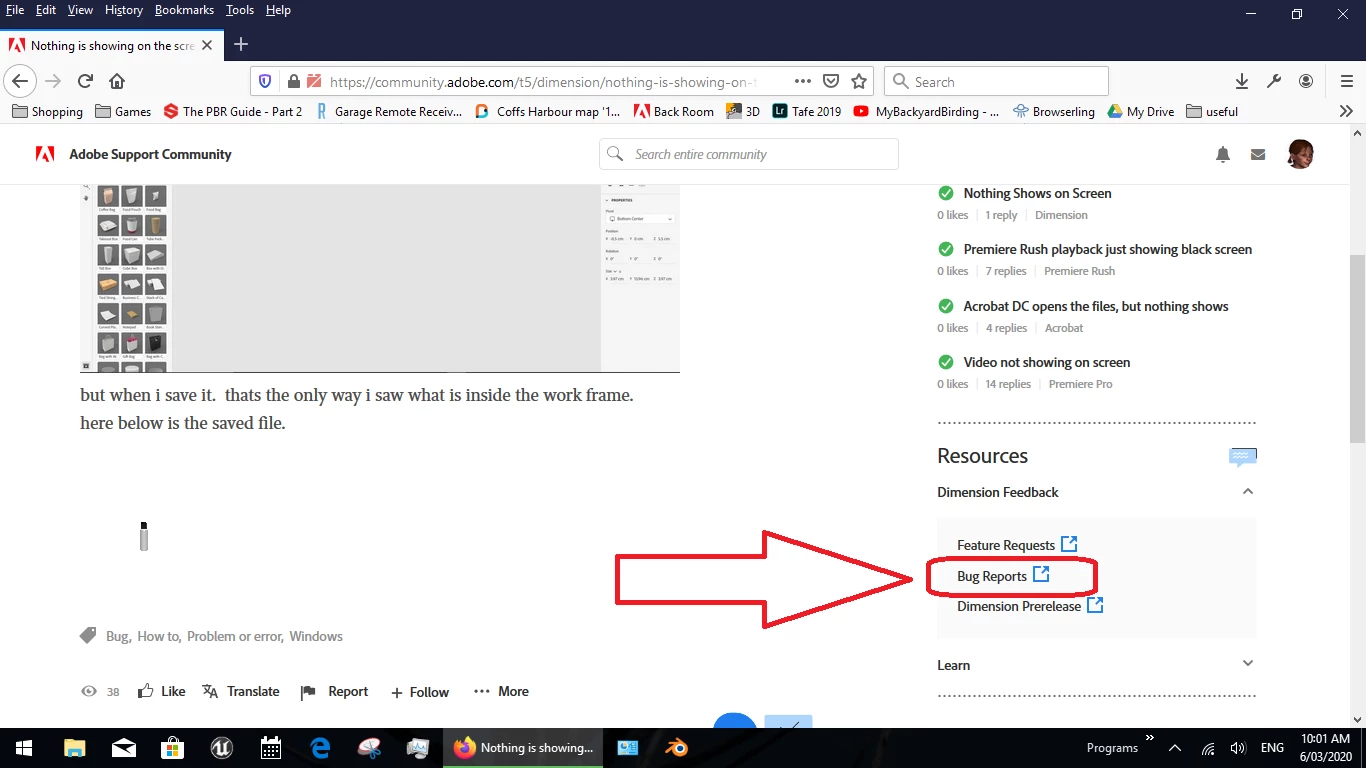The image size is (1366, 768).
Task: Open 'Video not showing on screen' thread
Action: (1046, 362)
